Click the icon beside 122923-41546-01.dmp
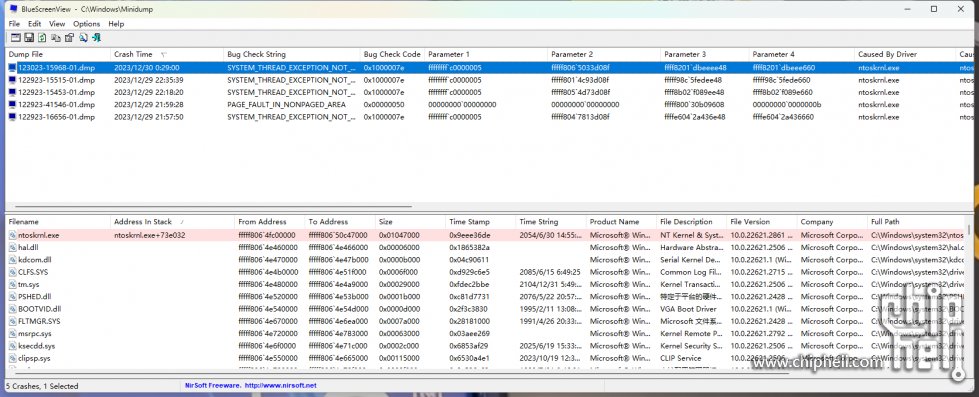The width and height of the screenshot is (979, 397). point(12,104)
